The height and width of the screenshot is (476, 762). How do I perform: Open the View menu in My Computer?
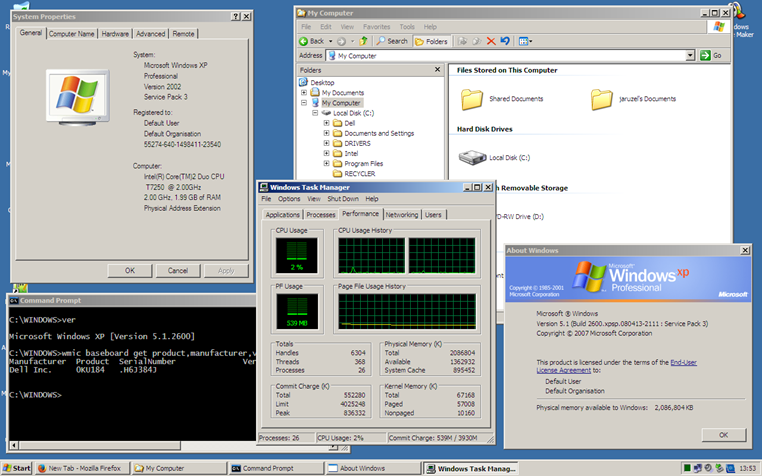click(347, 27)
